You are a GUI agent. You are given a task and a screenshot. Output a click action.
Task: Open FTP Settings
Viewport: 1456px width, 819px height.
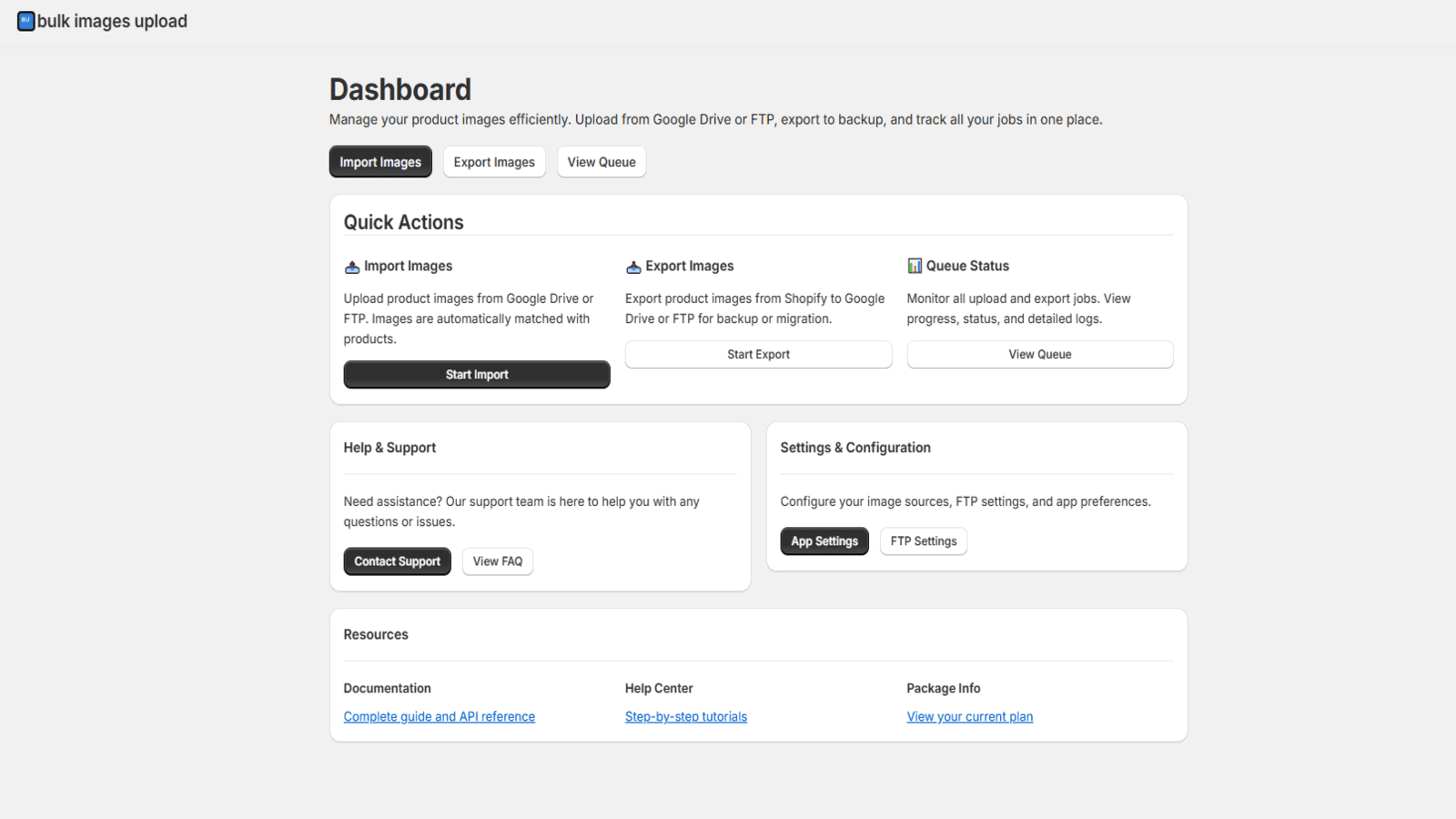tap(924, 541)
